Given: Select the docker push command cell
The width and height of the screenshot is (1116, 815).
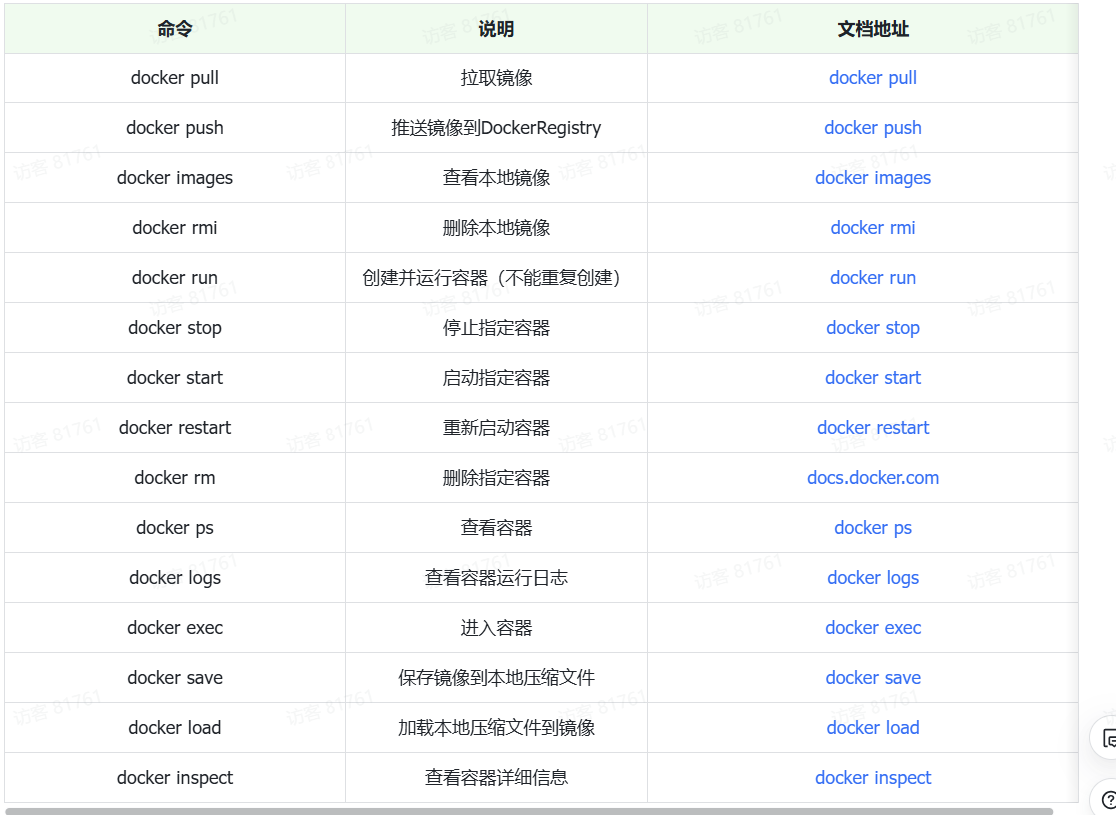Looking at the screenshot, I should pos(175,127).
